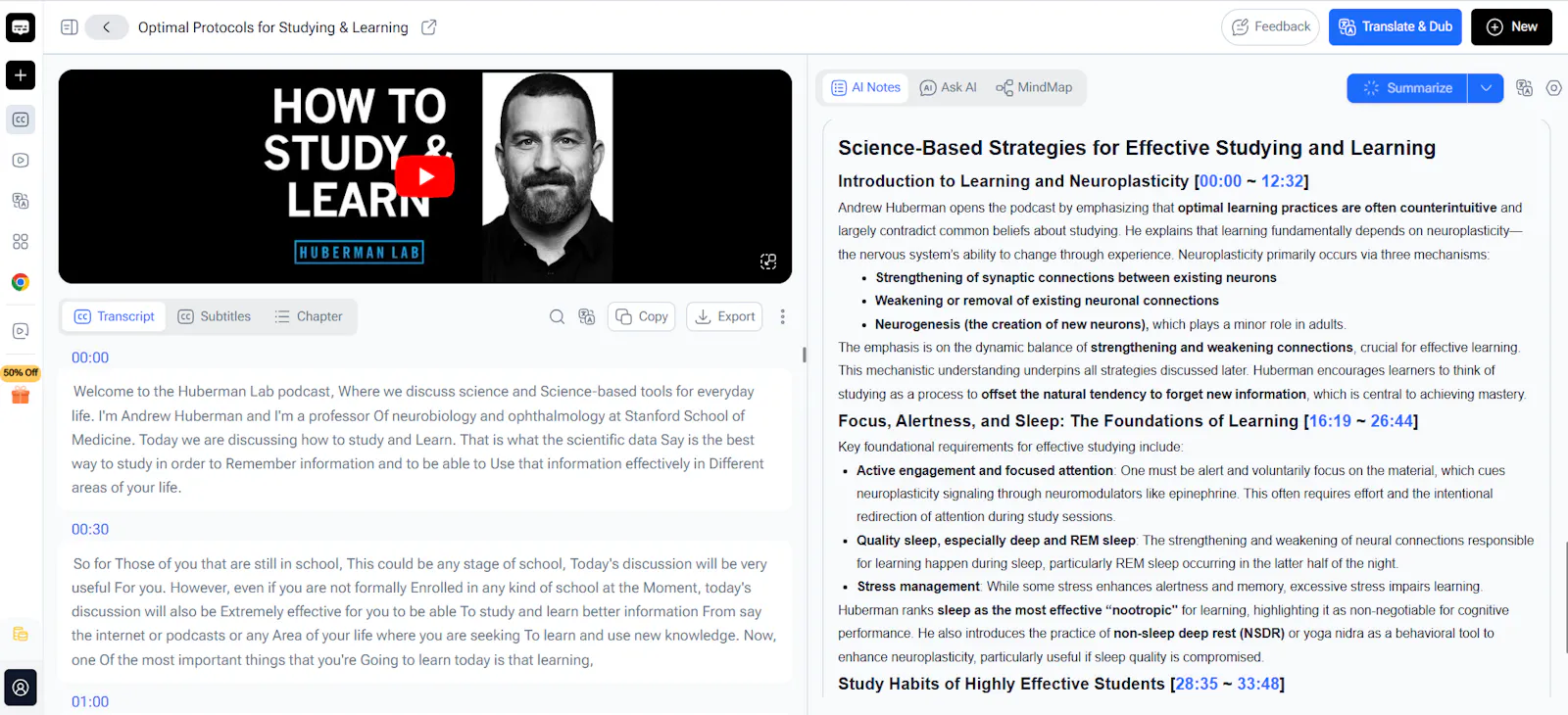1568x715 pixels.
Task: Click the title 'Optimal Protocols for Studying & Learning'
Action: (x=273, y=27)
